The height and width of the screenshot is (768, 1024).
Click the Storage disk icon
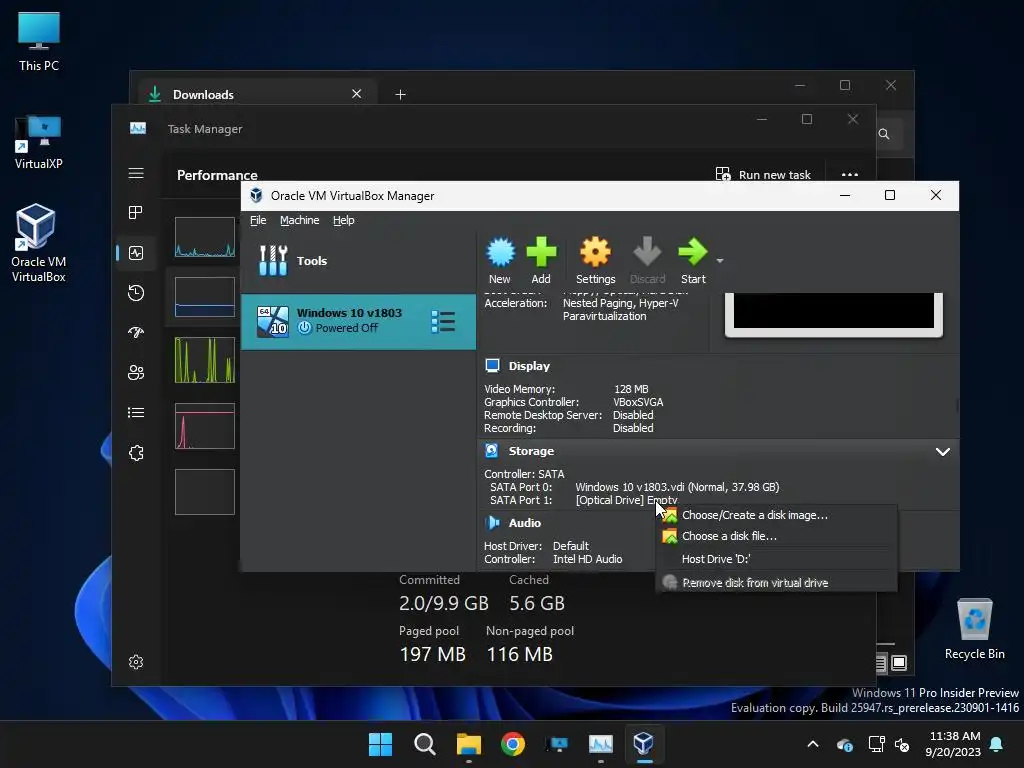(492, 451)
